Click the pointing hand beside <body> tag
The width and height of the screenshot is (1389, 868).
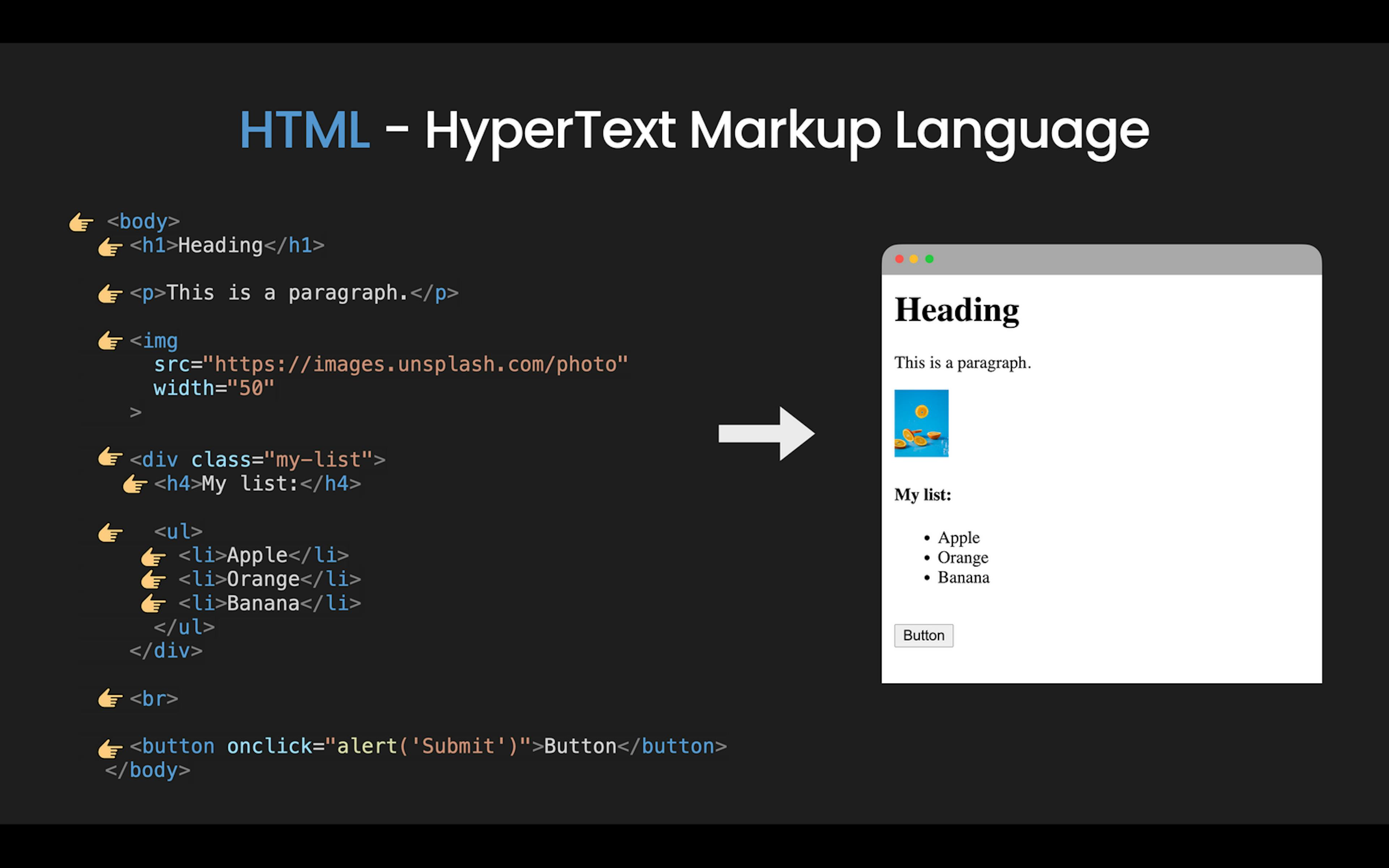click(x=81, y=222)
